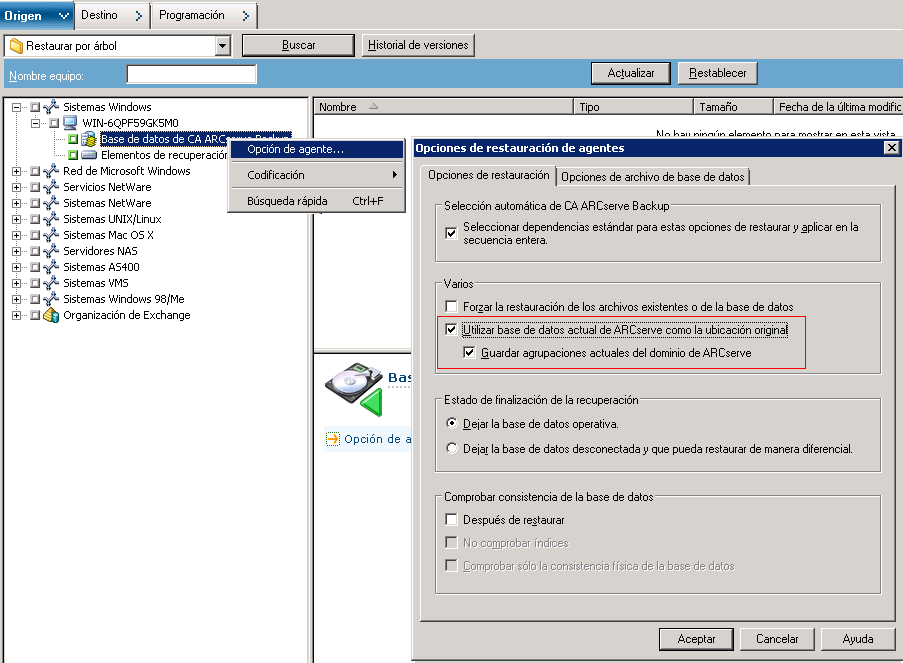Toggle Seleccionar dependencias estándar checkbox

click(452, 233)
